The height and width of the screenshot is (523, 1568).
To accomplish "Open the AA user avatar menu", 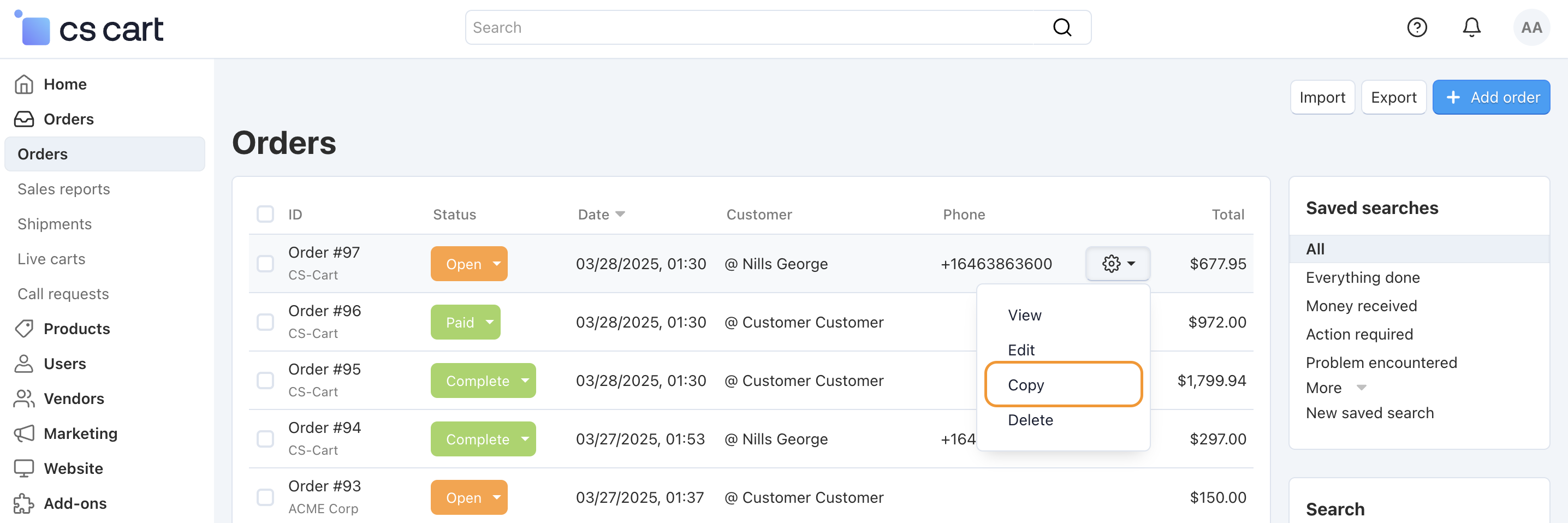I will point(1531,27).
